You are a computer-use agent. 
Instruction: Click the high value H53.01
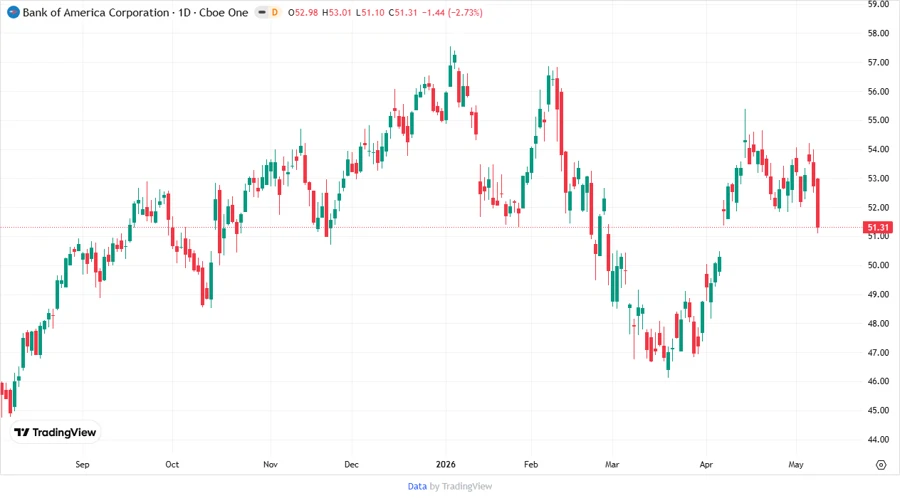tap(336, 12)
